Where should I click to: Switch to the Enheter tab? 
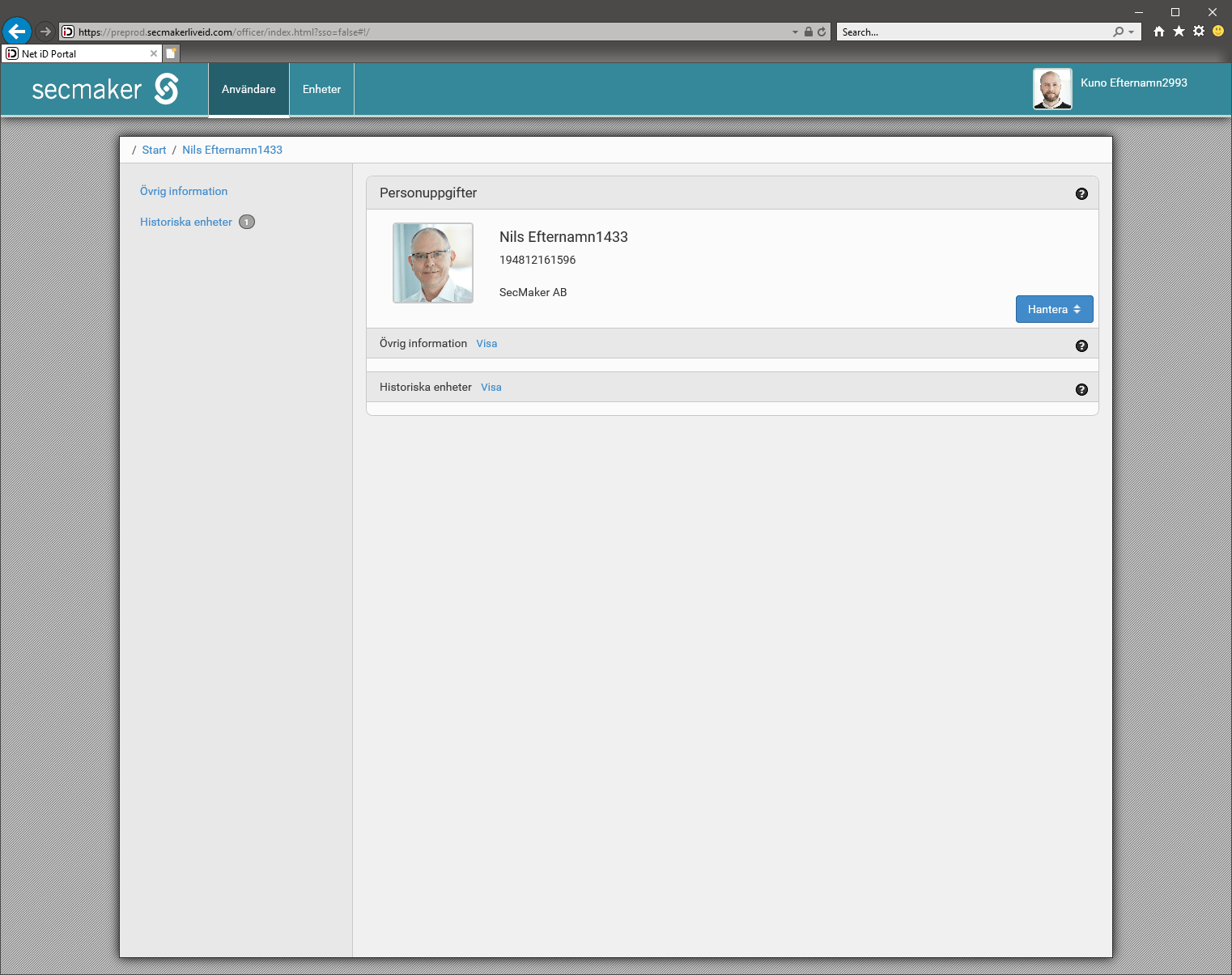coord(321,89)
